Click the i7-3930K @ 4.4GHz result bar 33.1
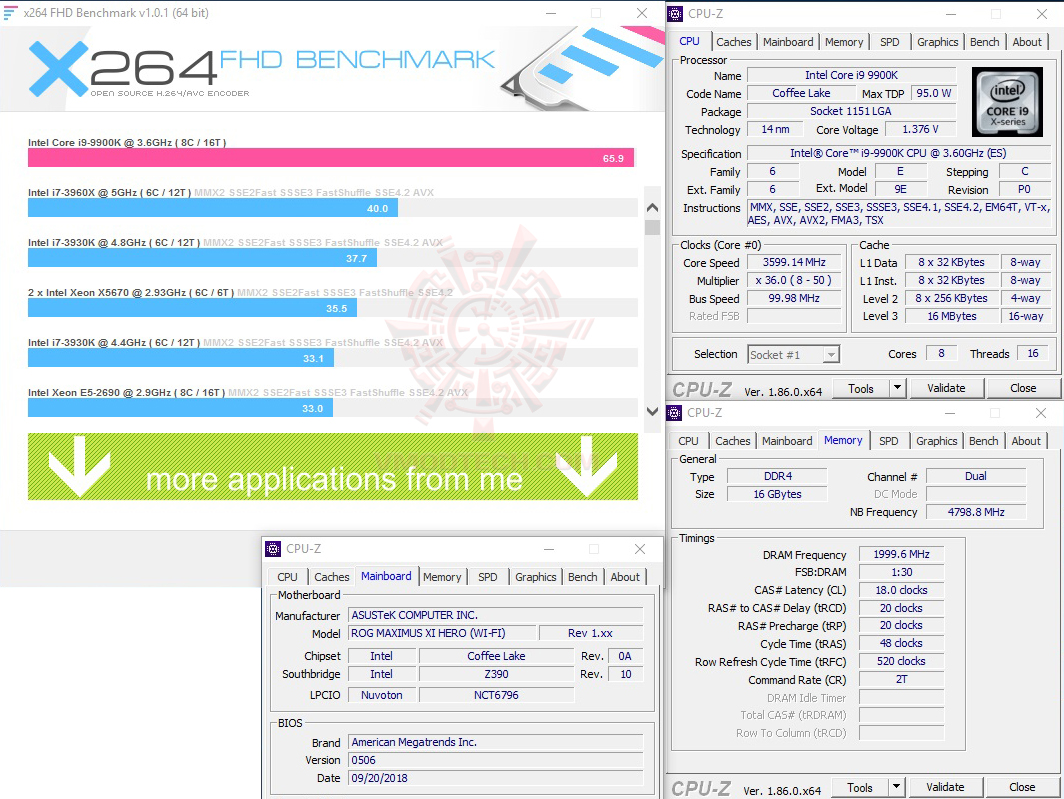The height and width of the screenshot is (799, 1064). pyautogui.click(x=180, y=358)
